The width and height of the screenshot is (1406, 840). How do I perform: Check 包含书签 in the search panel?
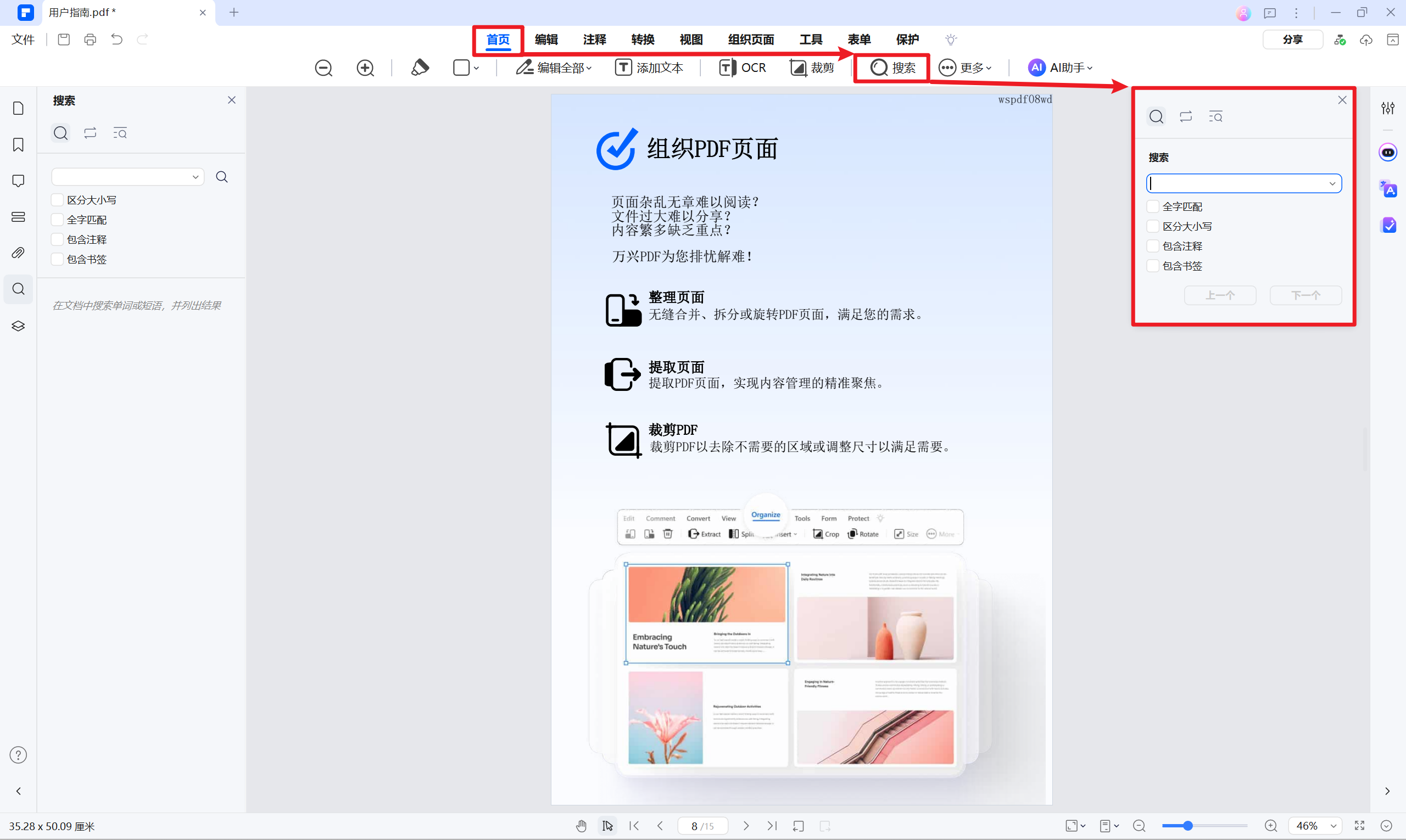[x=57, y=259]
